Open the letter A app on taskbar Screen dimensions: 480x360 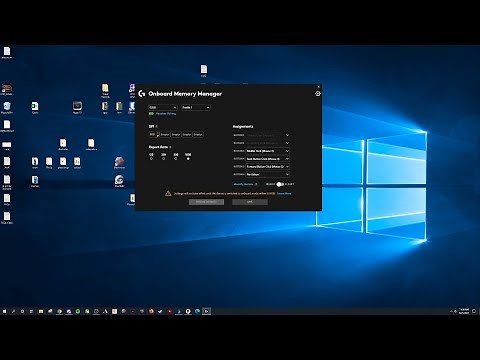pos(105,311)
